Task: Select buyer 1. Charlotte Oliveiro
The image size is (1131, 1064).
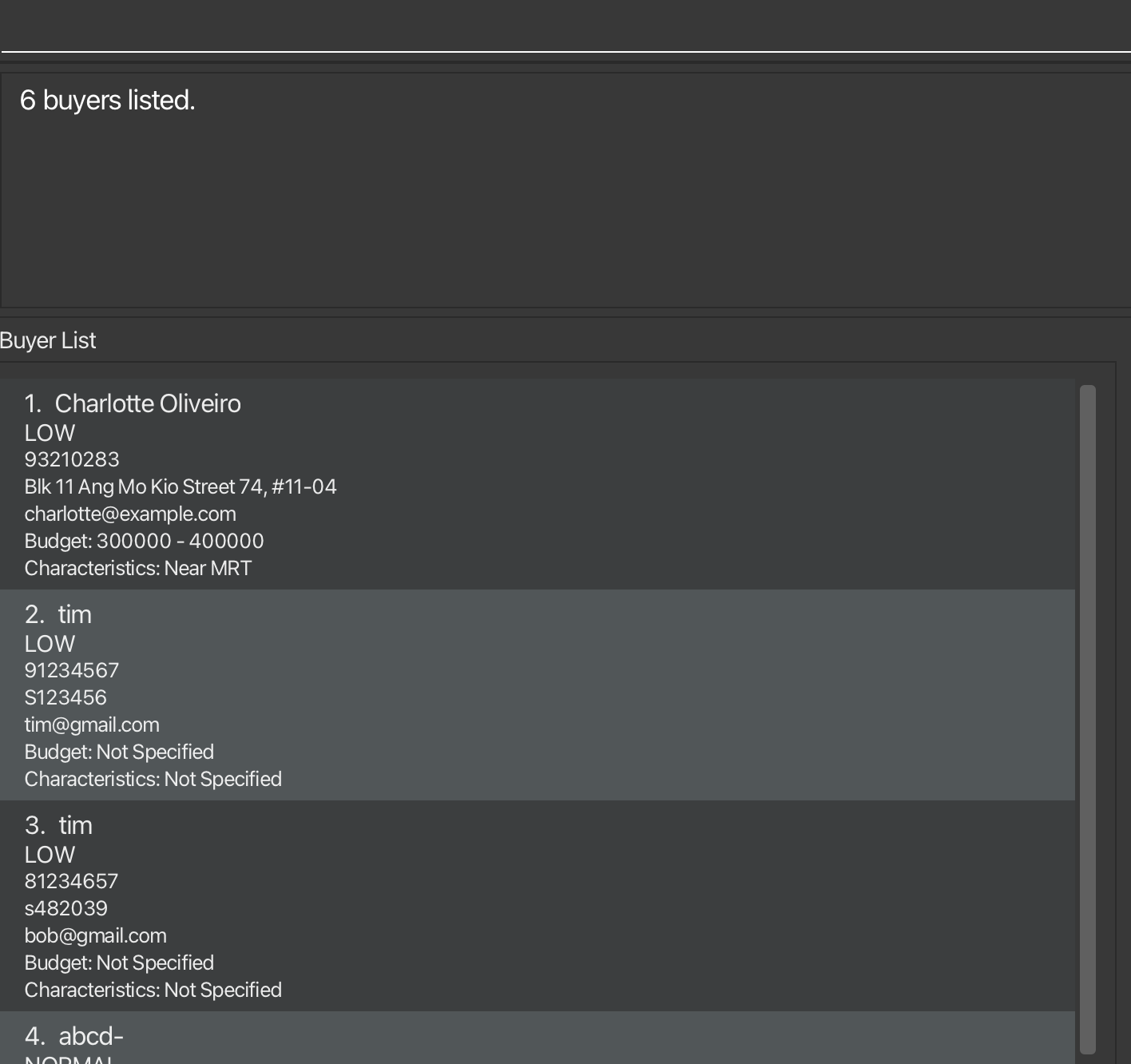Action: click(538, 484)
